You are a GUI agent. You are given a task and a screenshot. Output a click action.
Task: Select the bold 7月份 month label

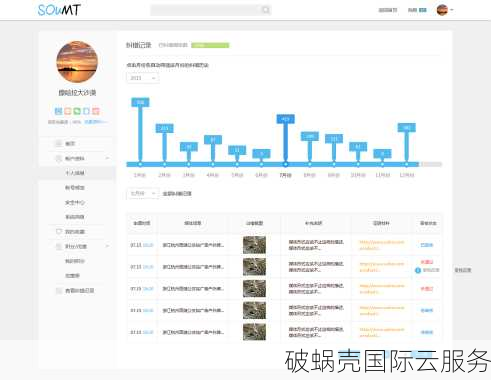coord(285,175)
